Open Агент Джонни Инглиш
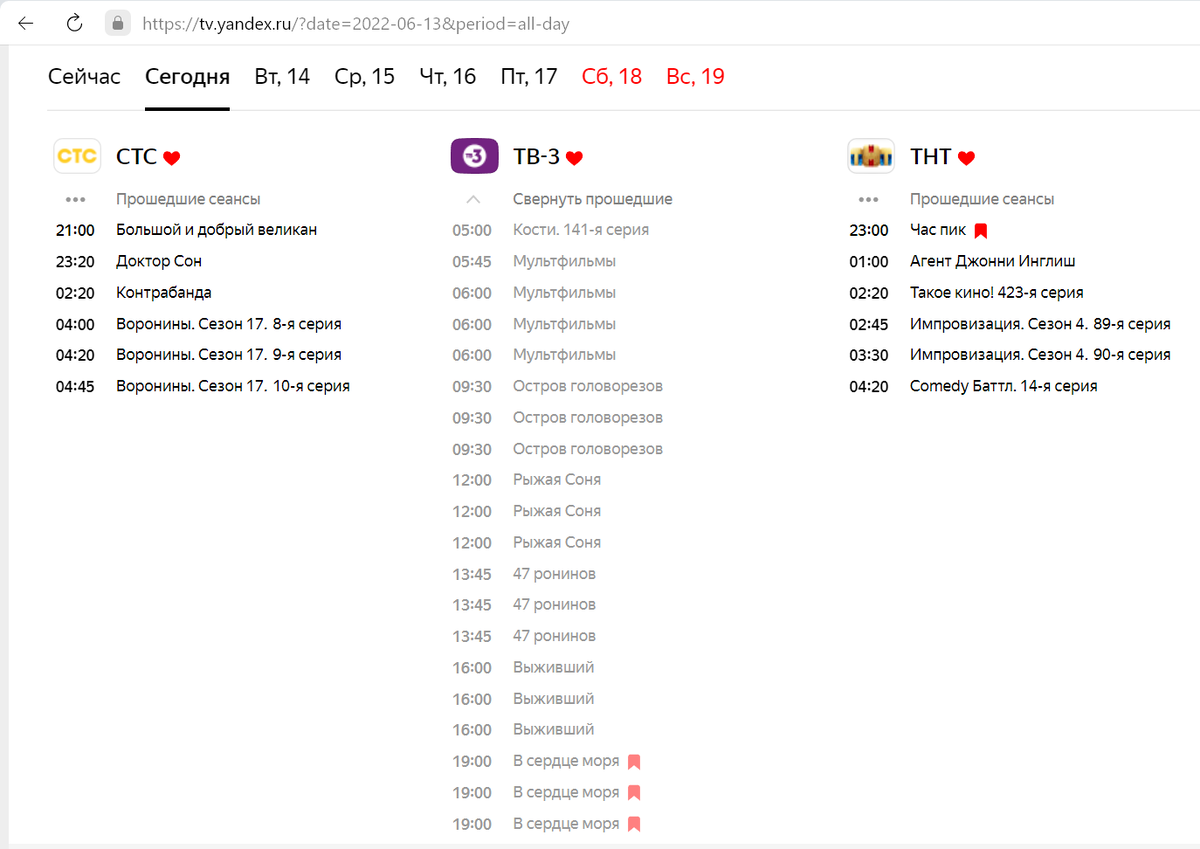This screenshot has height=849, width=1200. tap(993, 261)
